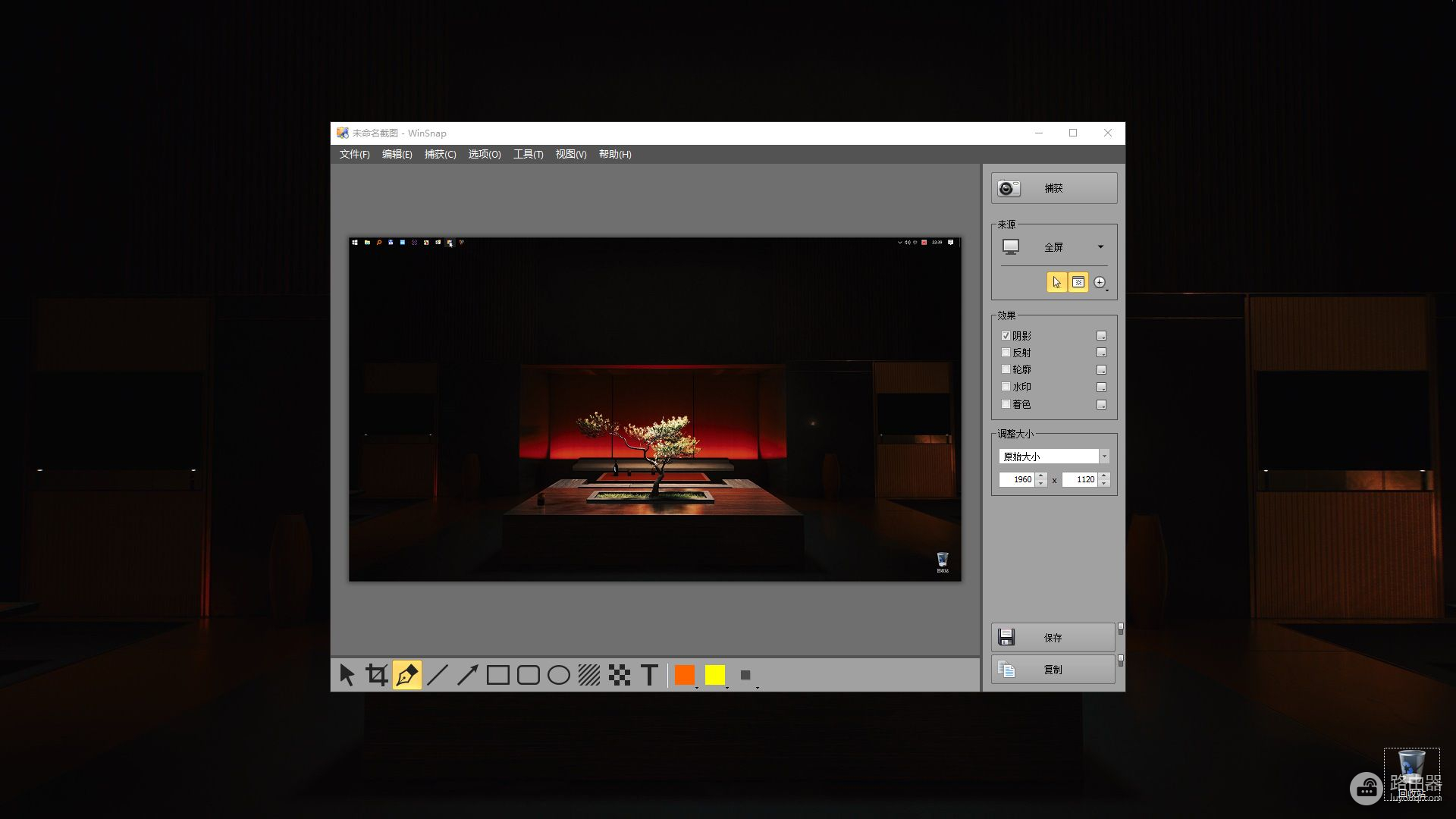Viewport: 1456px width, 819px height.
Task: Disable the 阴影 shadow effect checkbox
Action: coord(1006,335)
